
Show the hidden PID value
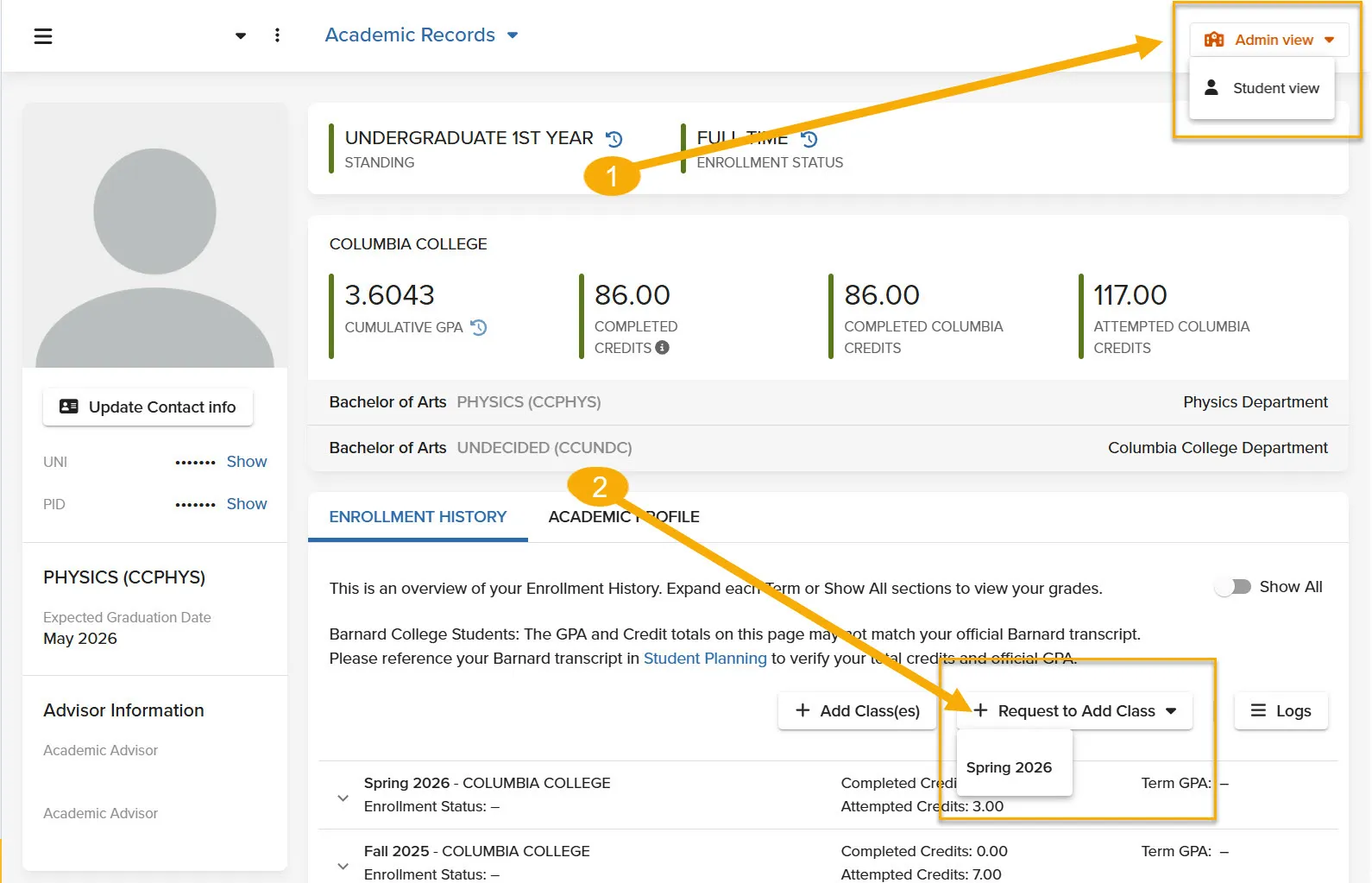[247, 504]
